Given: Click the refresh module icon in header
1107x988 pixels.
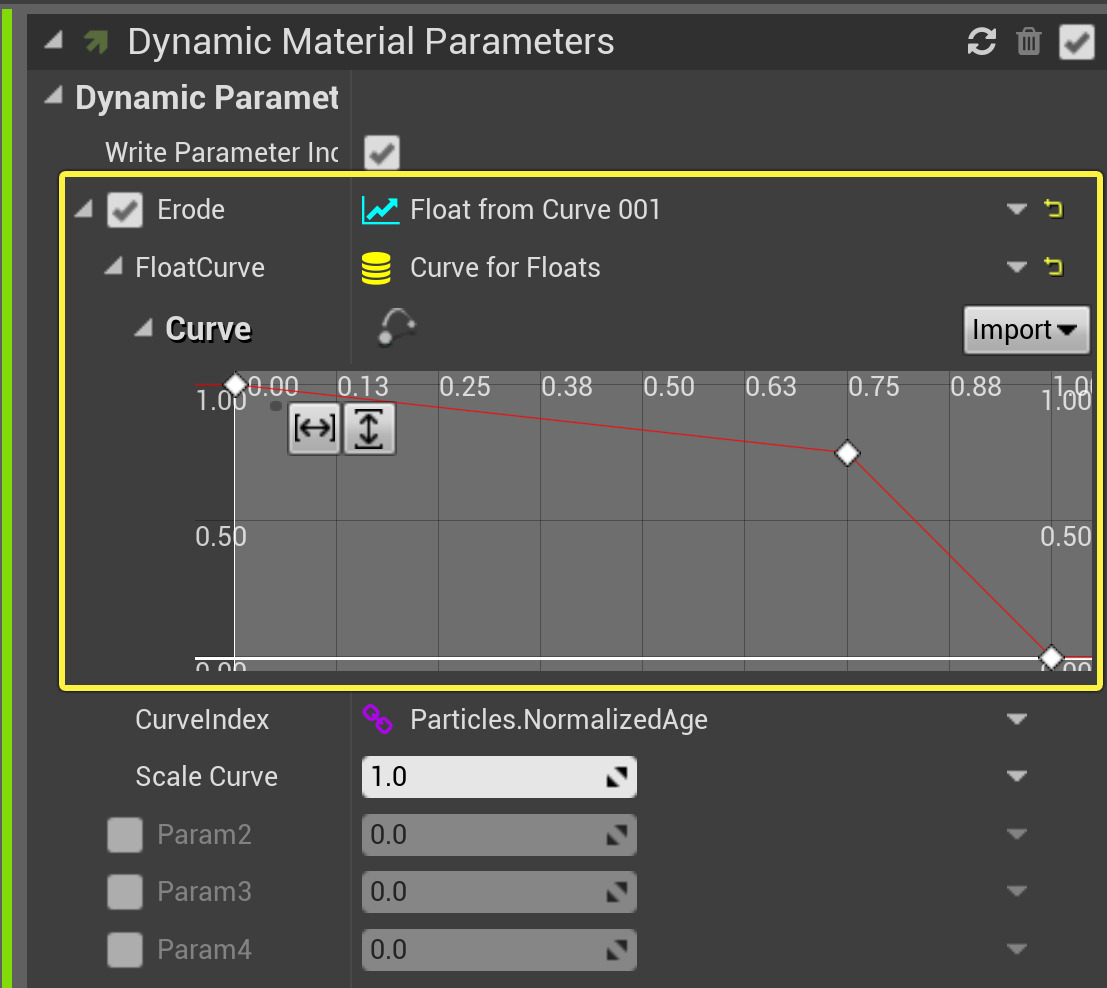Looking at the screenshot, I should click(981, 42).
